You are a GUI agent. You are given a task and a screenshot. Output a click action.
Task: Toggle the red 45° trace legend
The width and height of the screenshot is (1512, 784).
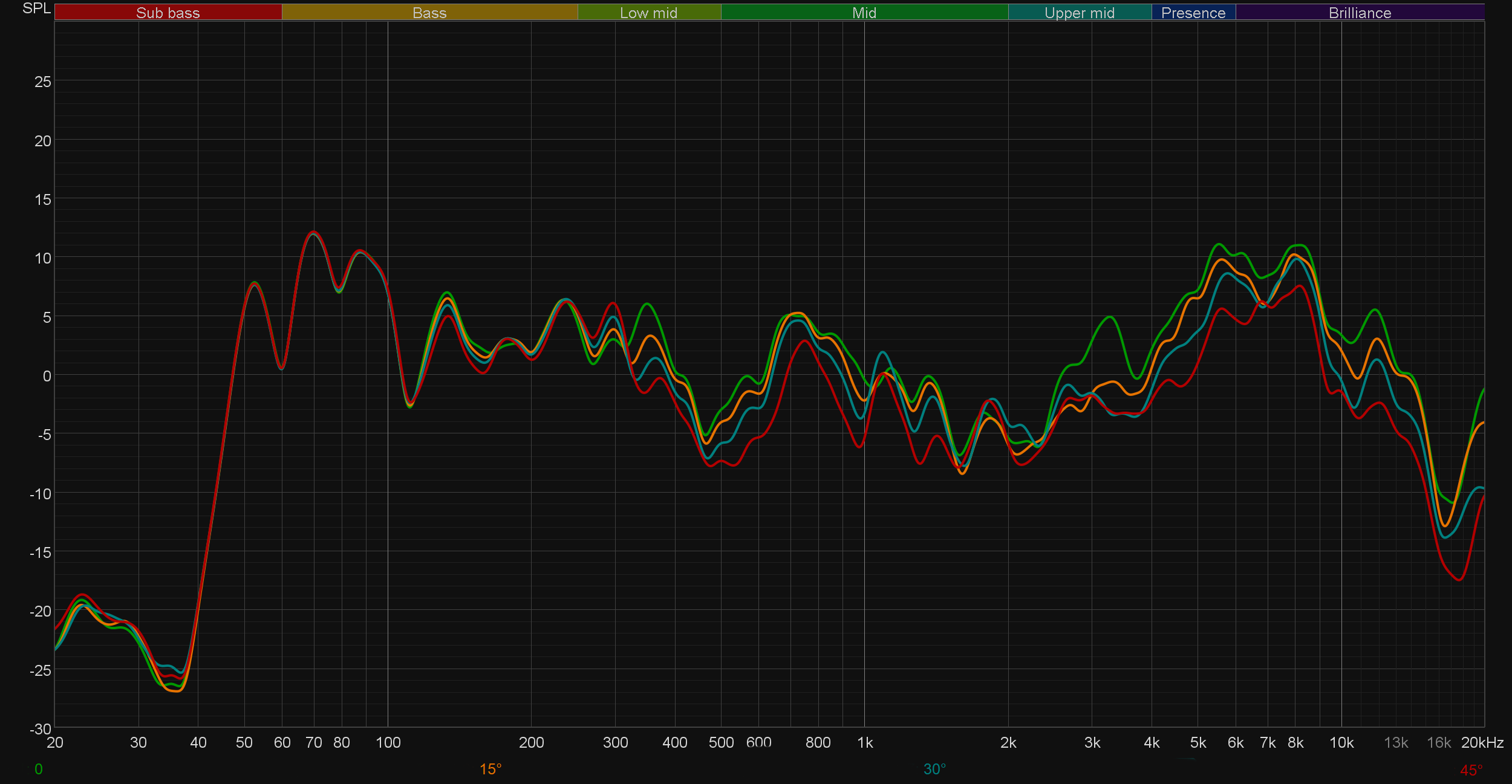pyautogui.click(x=1471, y=770)
